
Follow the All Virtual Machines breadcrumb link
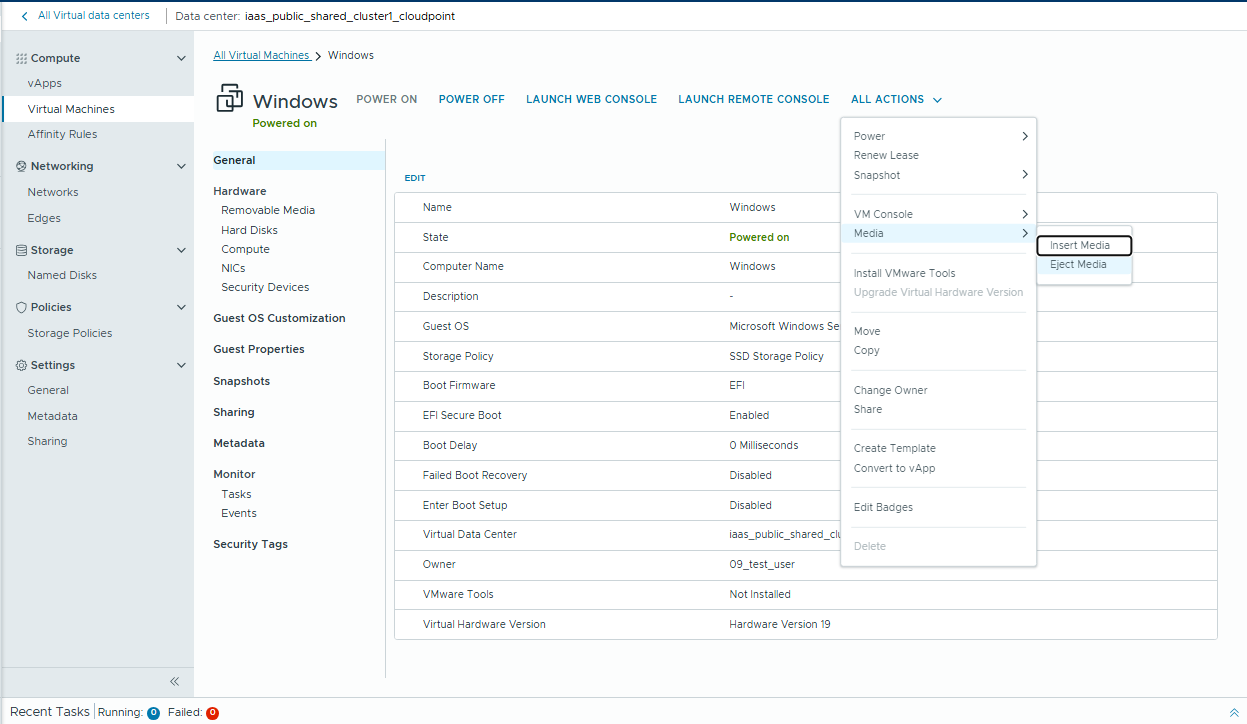pos(262,56)
